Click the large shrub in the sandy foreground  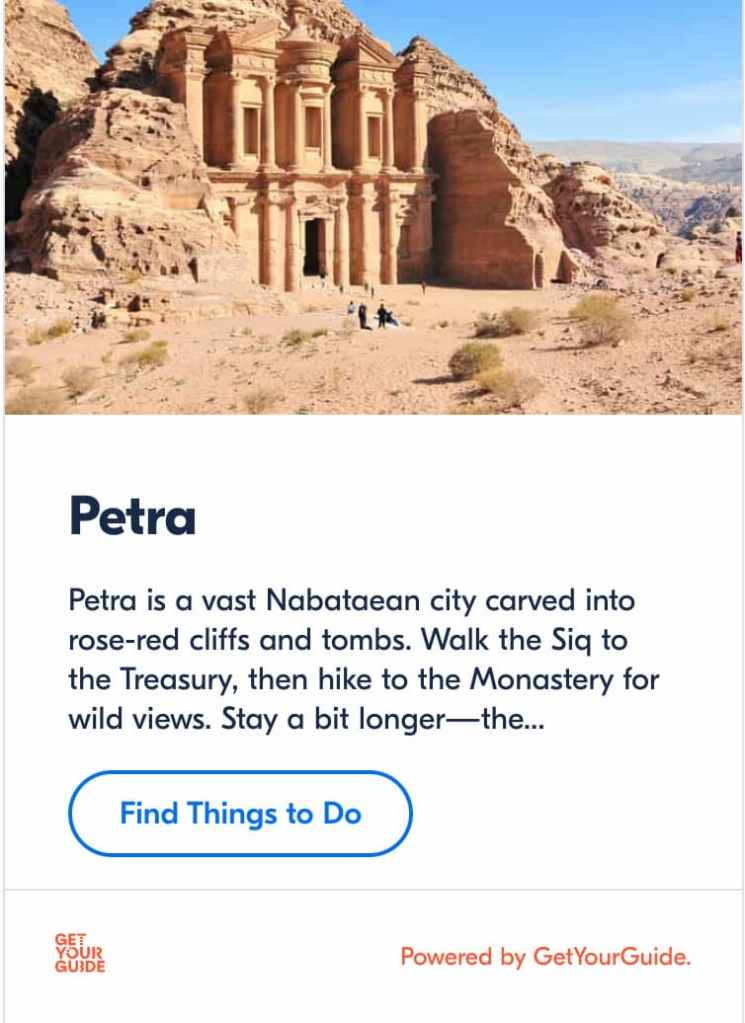pos(476,360)
